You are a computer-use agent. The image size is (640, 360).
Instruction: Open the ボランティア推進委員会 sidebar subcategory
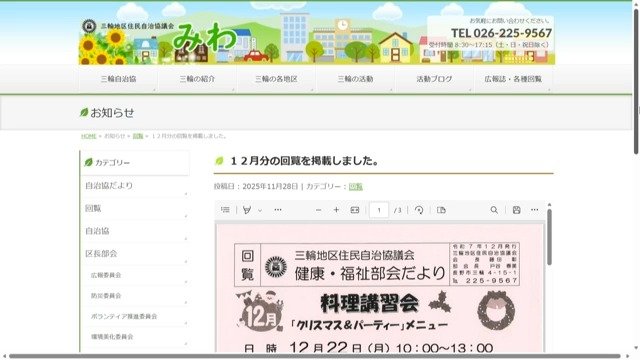[135, 316]
